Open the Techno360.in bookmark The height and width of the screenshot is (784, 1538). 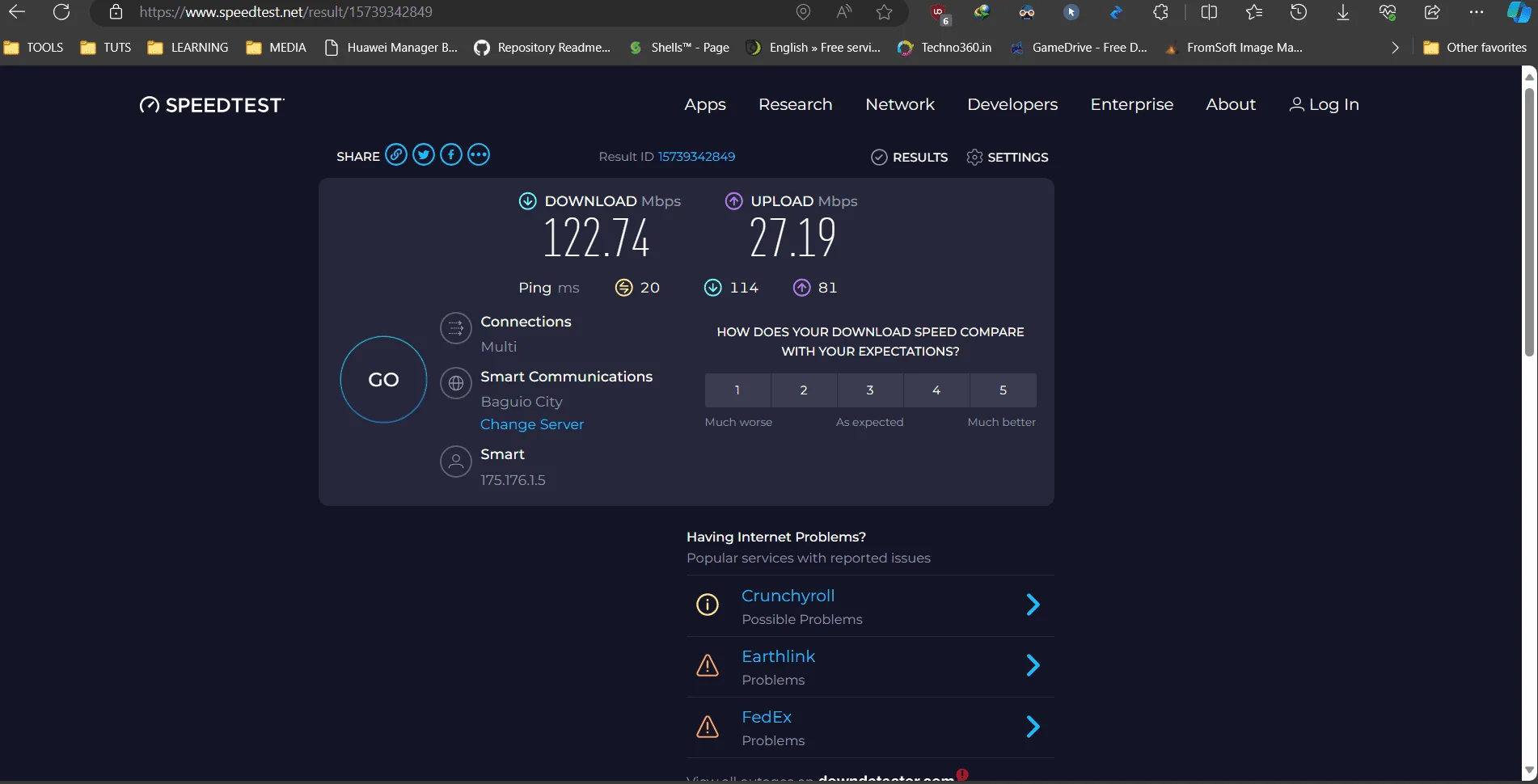[x=944, y=48]
